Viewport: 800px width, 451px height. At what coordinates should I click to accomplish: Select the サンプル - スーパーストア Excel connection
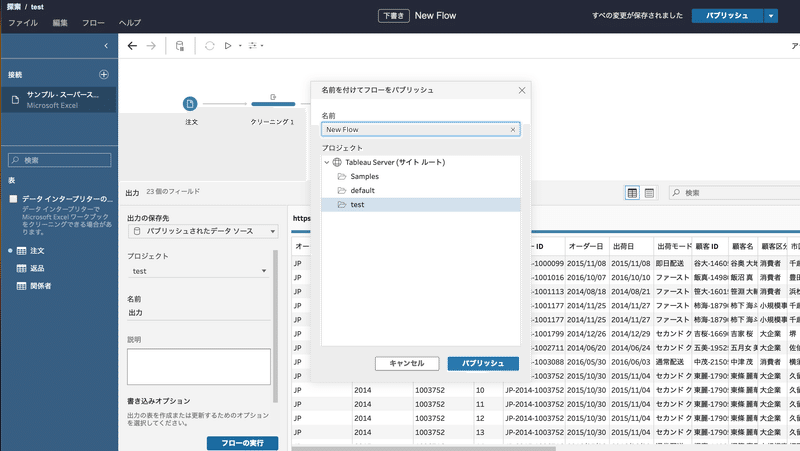59,99
